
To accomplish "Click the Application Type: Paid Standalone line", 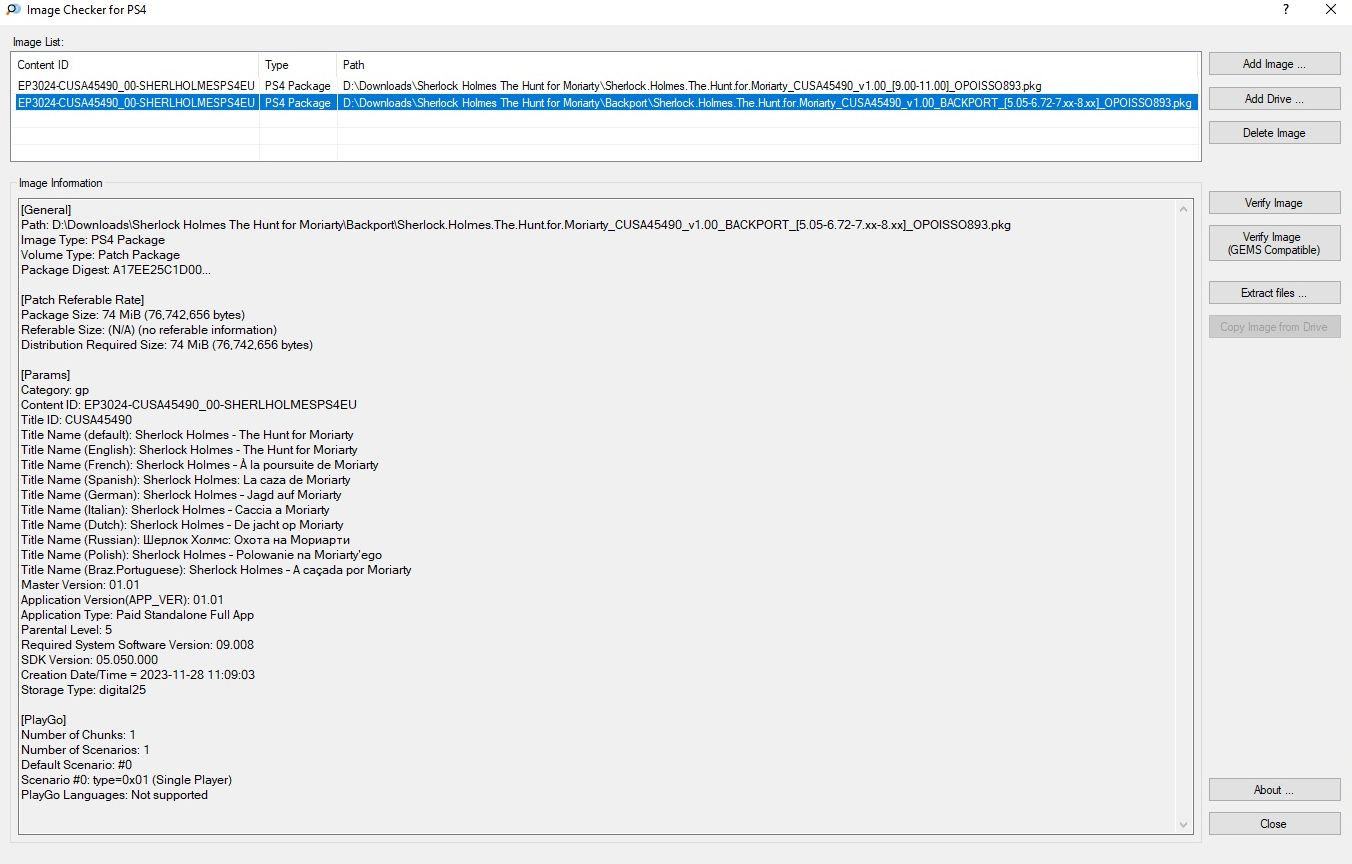I will (x=137, y=615).
